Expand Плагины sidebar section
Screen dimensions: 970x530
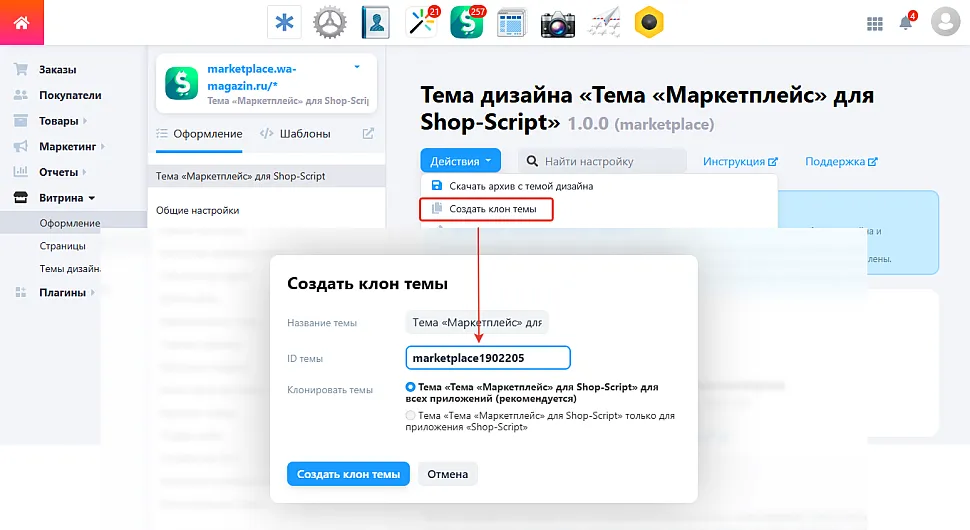tap(62, 293)
